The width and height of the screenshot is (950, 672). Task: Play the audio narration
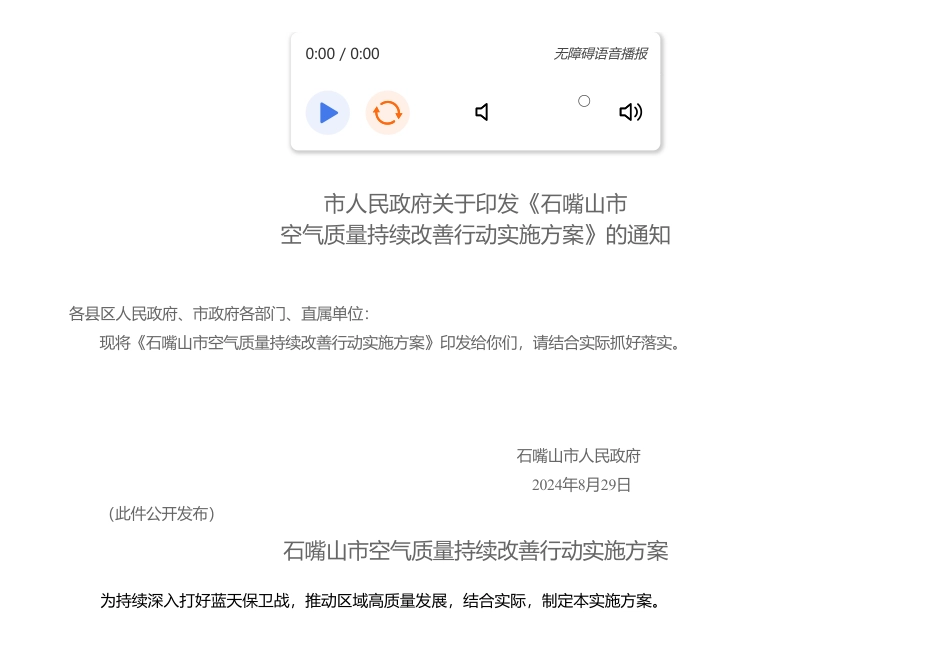328,113
